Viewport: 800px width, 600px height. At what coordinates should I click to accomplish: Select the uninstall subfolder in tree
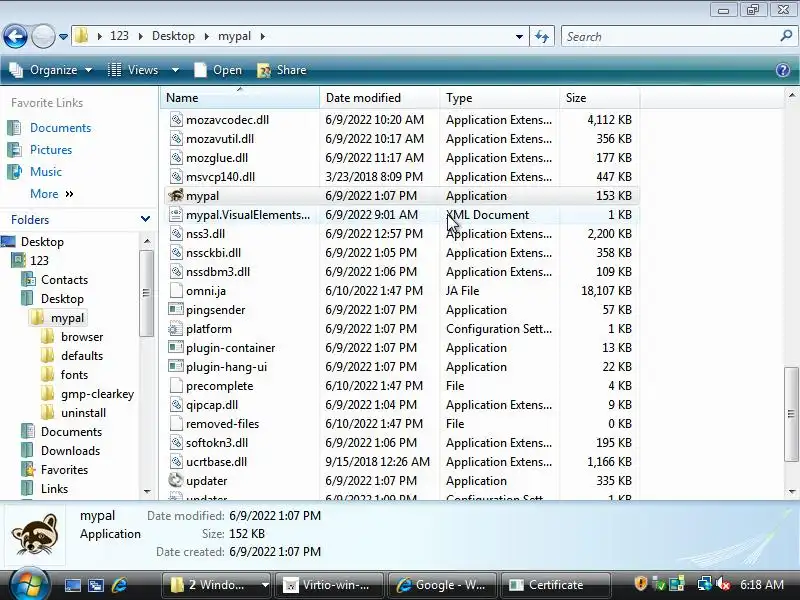tap(83, 413)
